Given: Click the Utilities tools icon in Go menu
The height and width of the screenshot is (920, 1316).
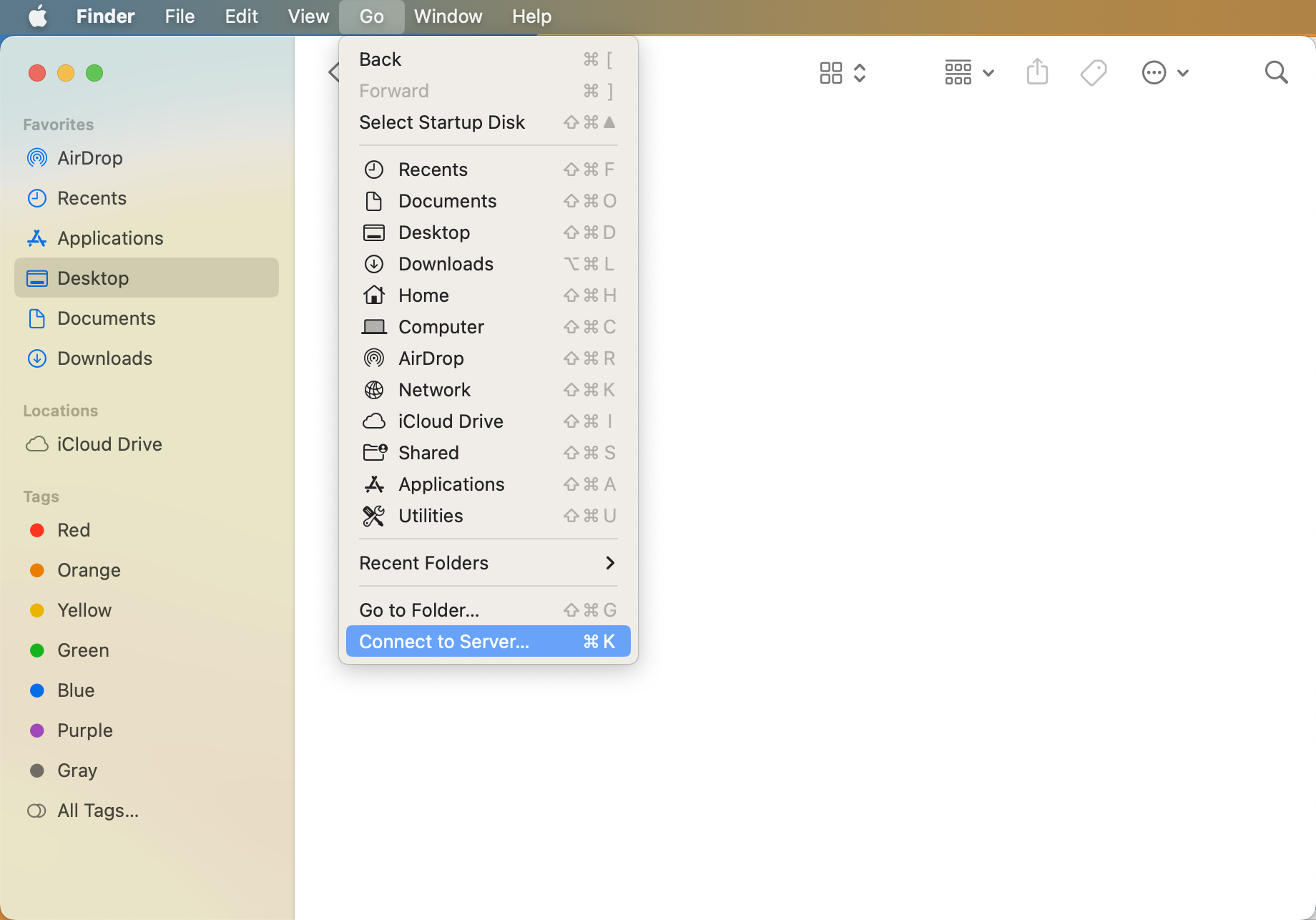Looking at the screenshot, I should (x=374, y=516).
